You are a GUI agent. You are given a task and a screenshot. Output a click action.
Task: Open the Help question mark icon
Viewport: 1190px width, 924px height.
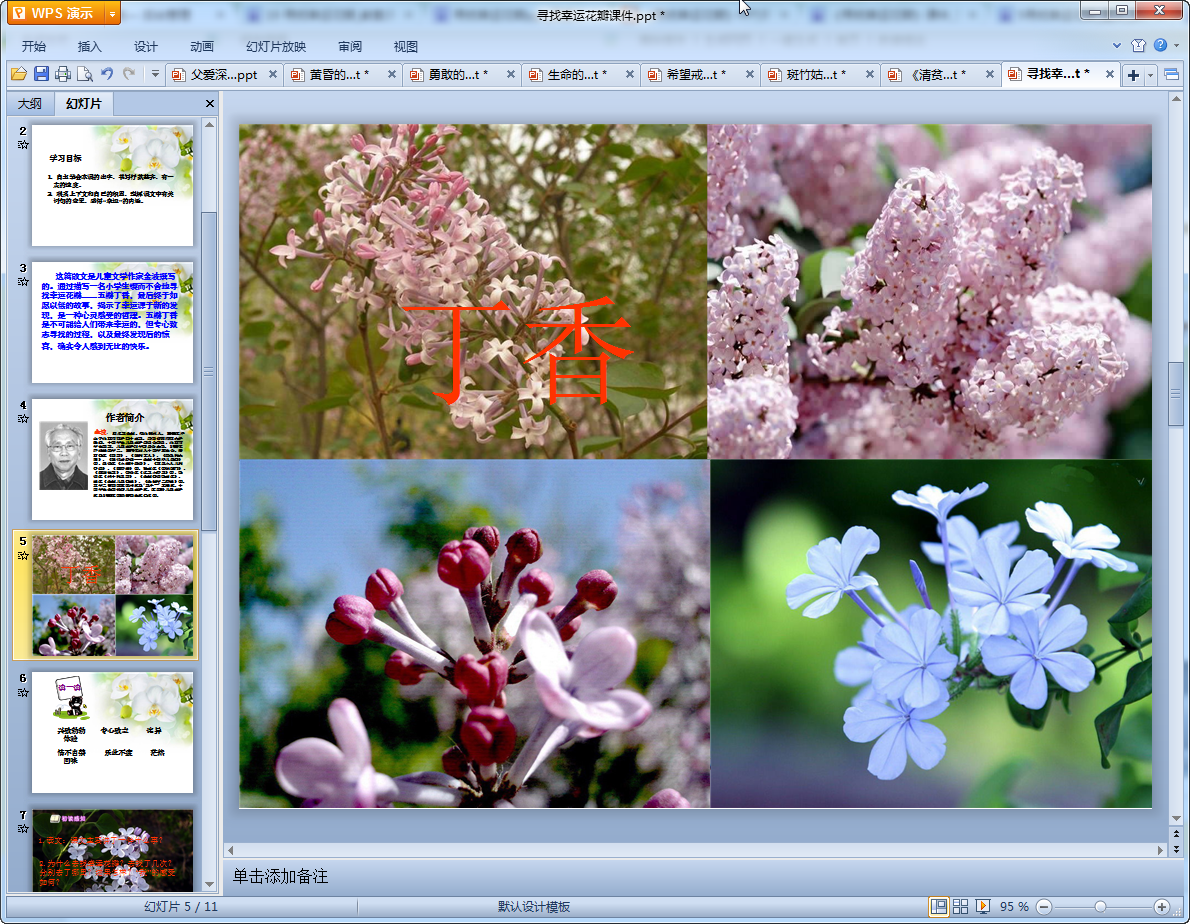(1160, 46)
